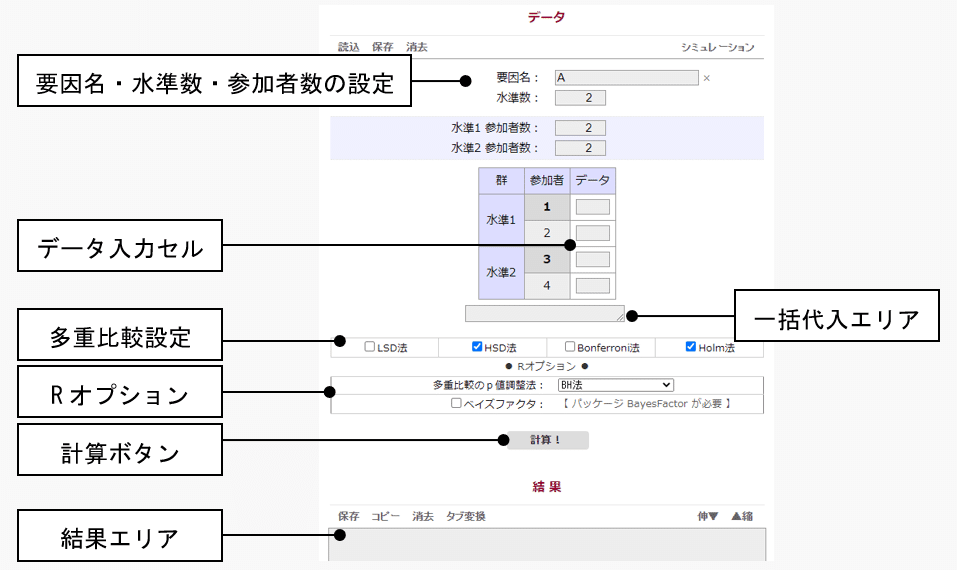Select data cell for participant 1

[593, 207]
